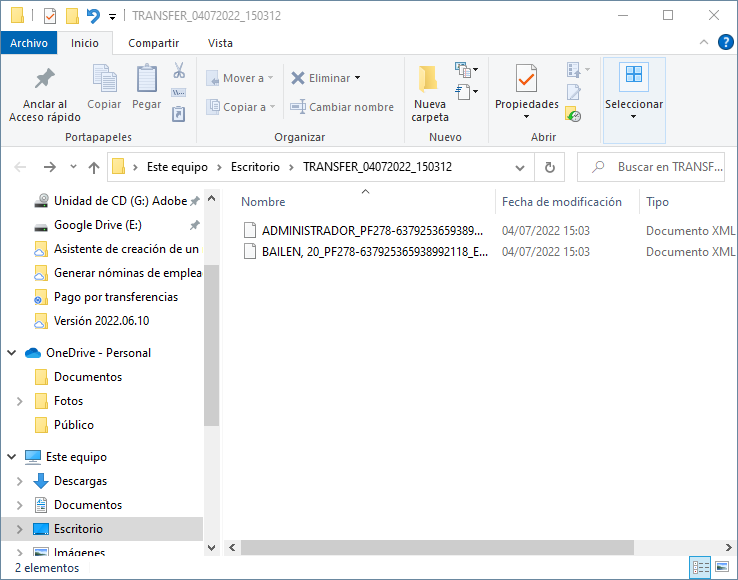Open address bar history dropdown
Screen dimensions: 738x580
coord(520,168)
